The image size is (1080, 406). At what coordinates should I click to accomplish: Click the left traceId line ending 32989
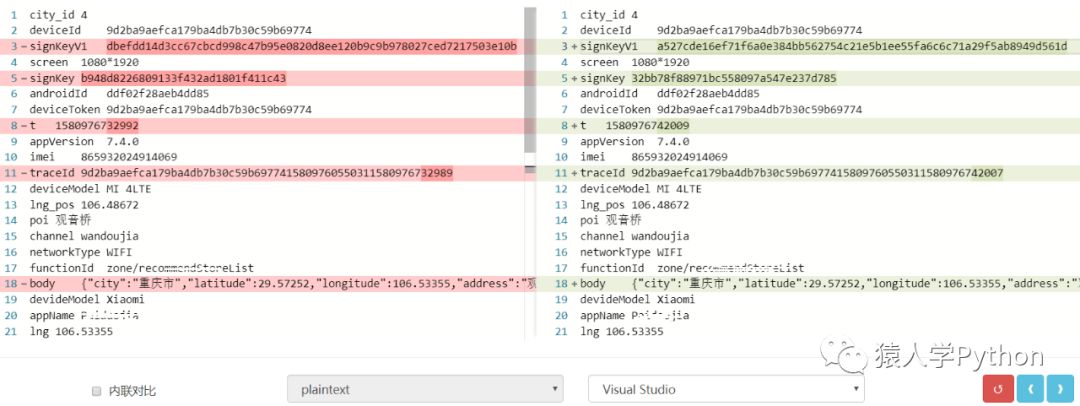(269, 173)
